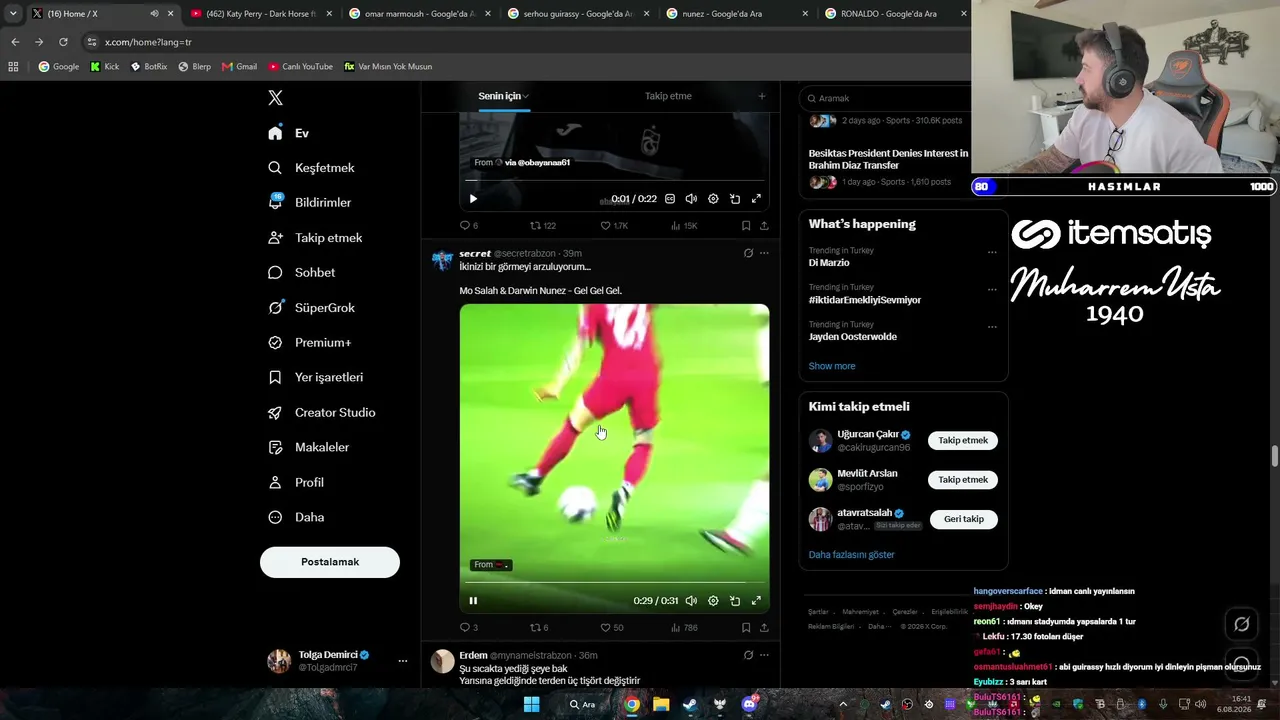Go to Ev home feed
Image resolution: width=1280 pixels, height=720 pixels.
[x=288, y=133]
